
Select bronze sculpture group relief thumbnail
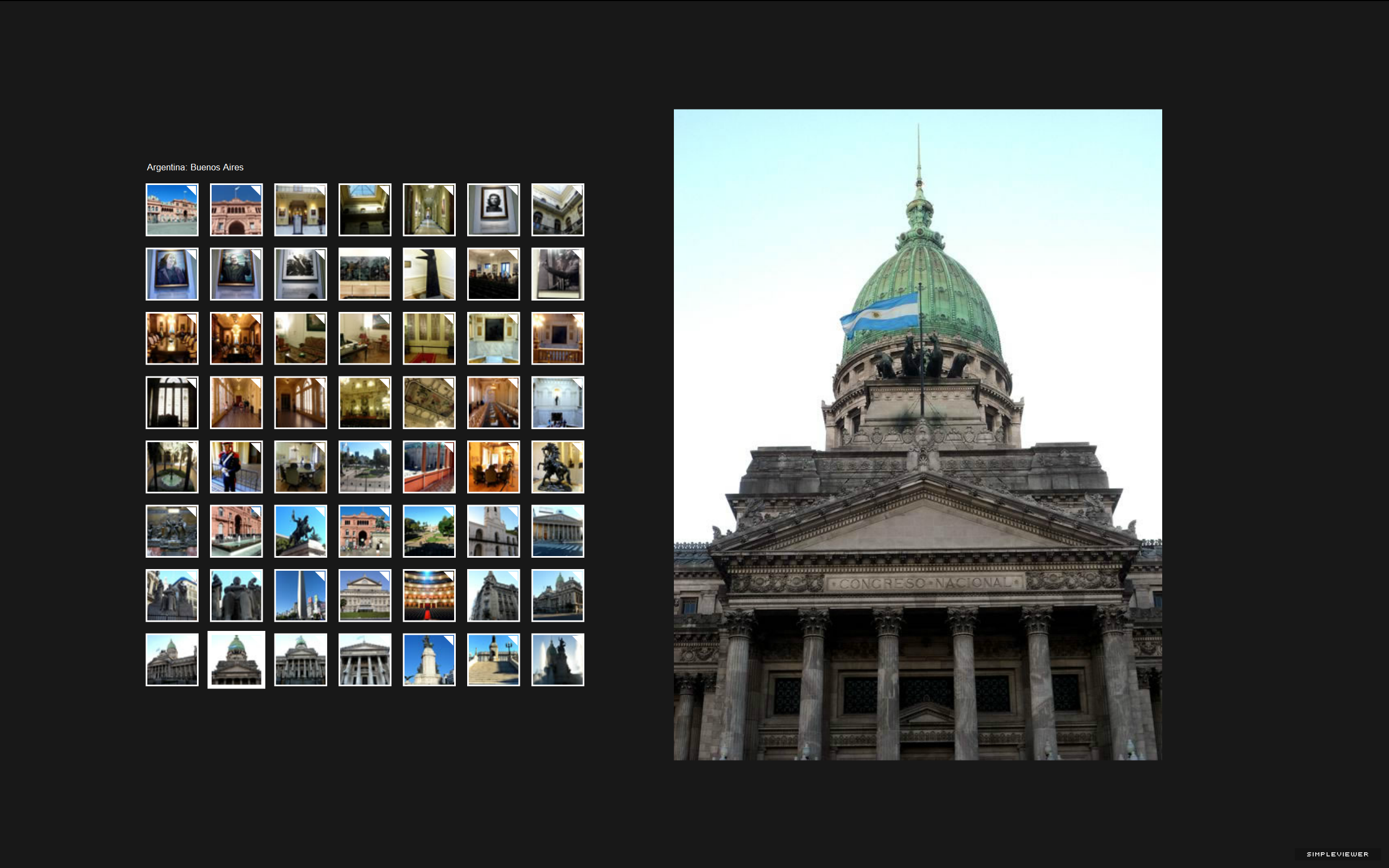tap(172, 531)
